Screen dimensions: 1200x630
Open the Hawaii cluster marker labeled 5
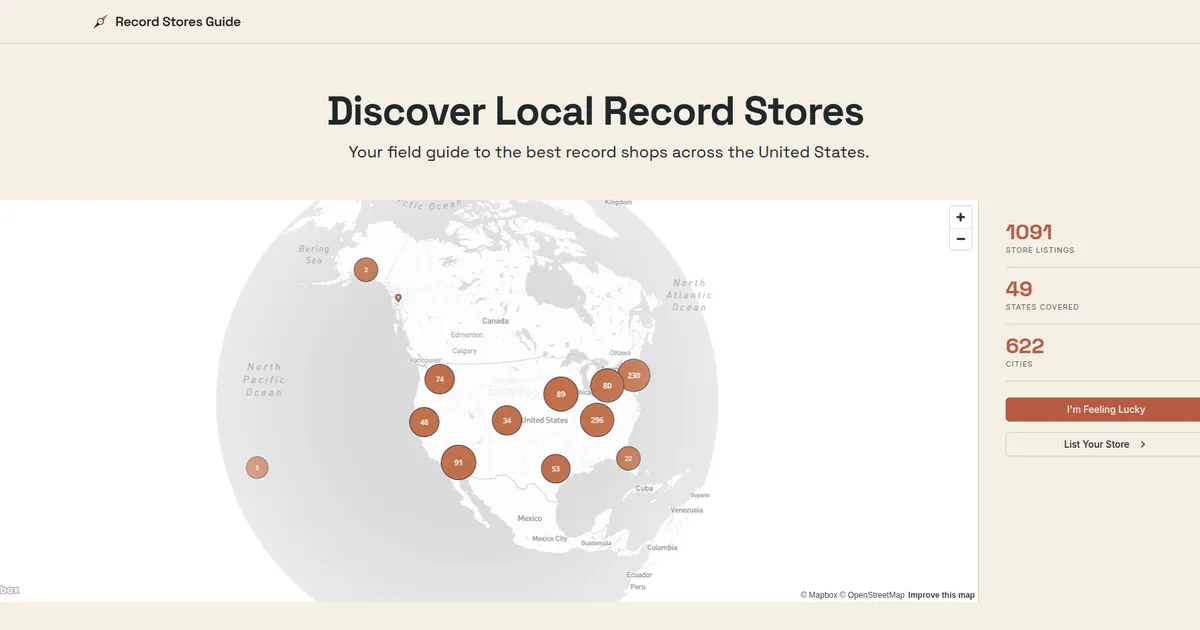point(257,467)
